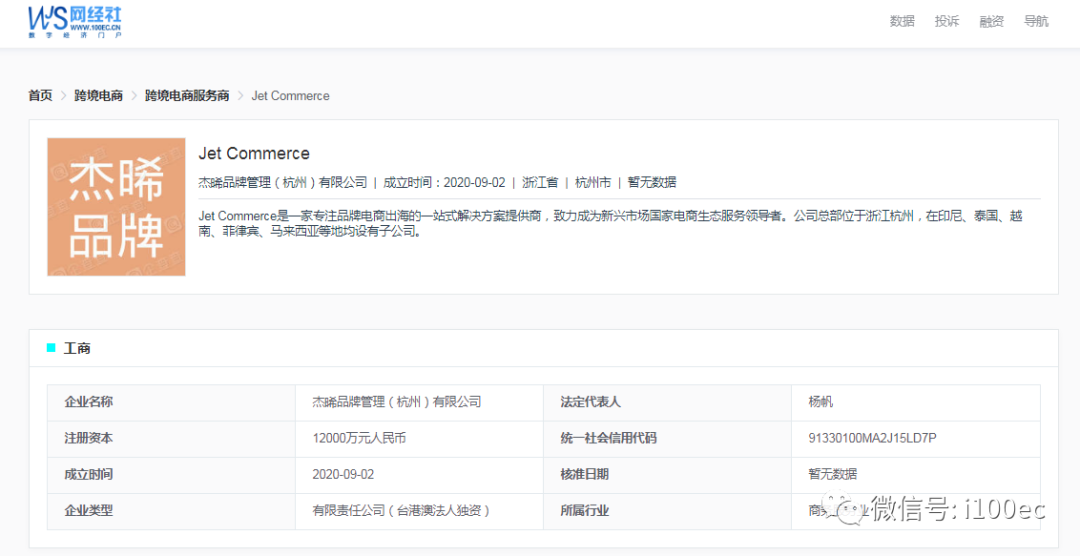The width and height of the screenshot is (1080, 556).
Task: Click the 所属行业 label cell
Action: point(667,511)
